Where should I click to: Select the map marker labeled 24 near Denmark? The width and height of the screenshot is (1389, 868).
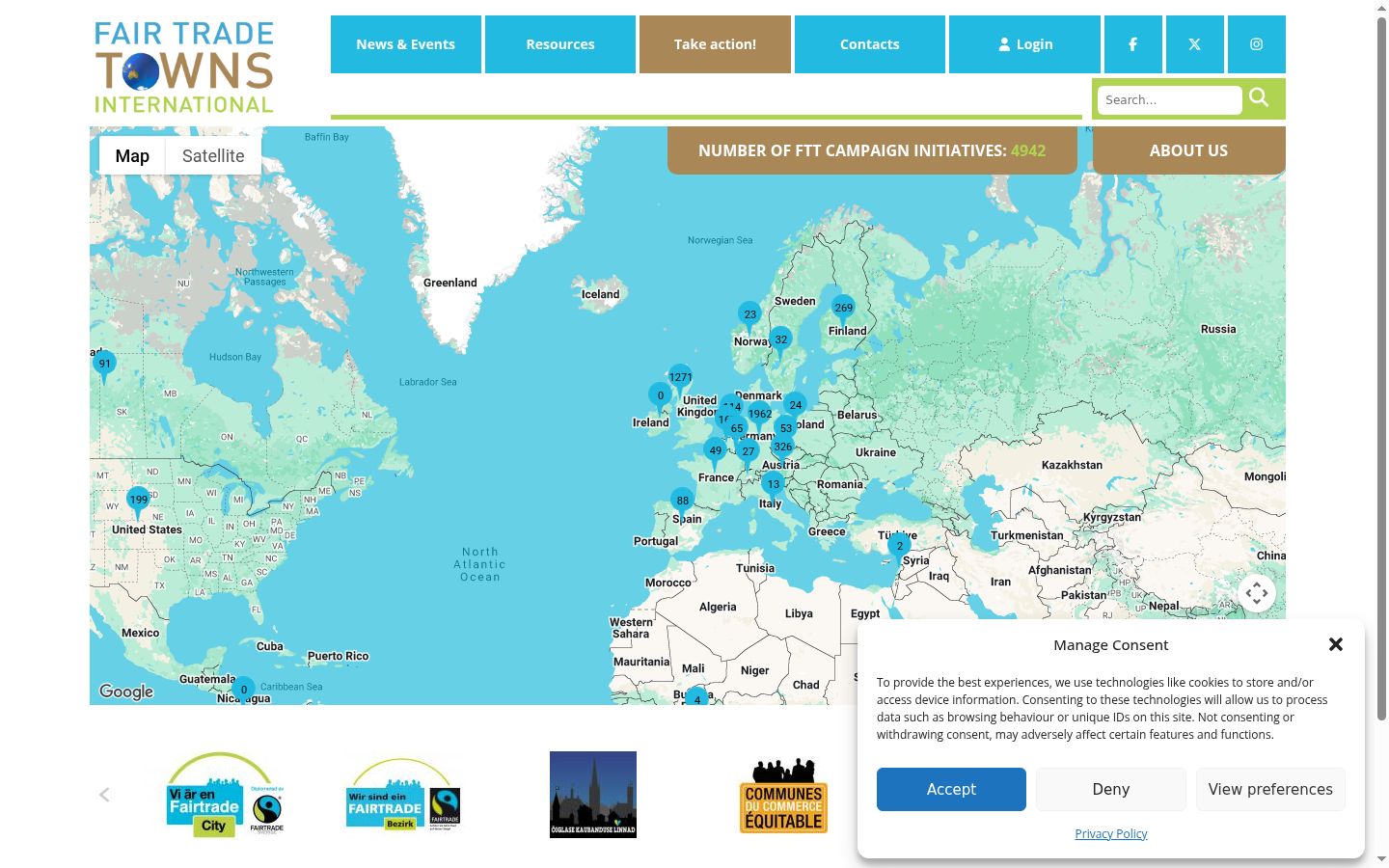coord(795,407)
